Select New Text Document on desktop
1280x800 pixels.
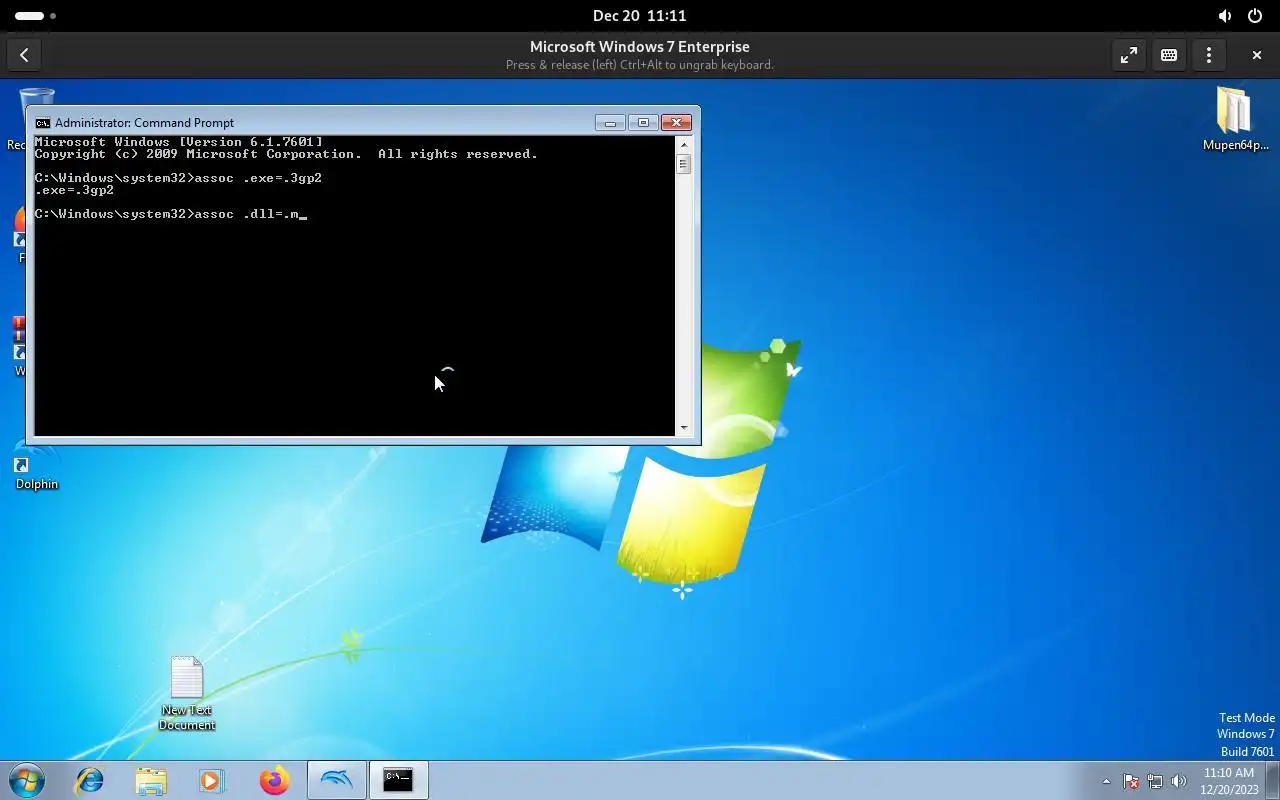tap(187, 694)
